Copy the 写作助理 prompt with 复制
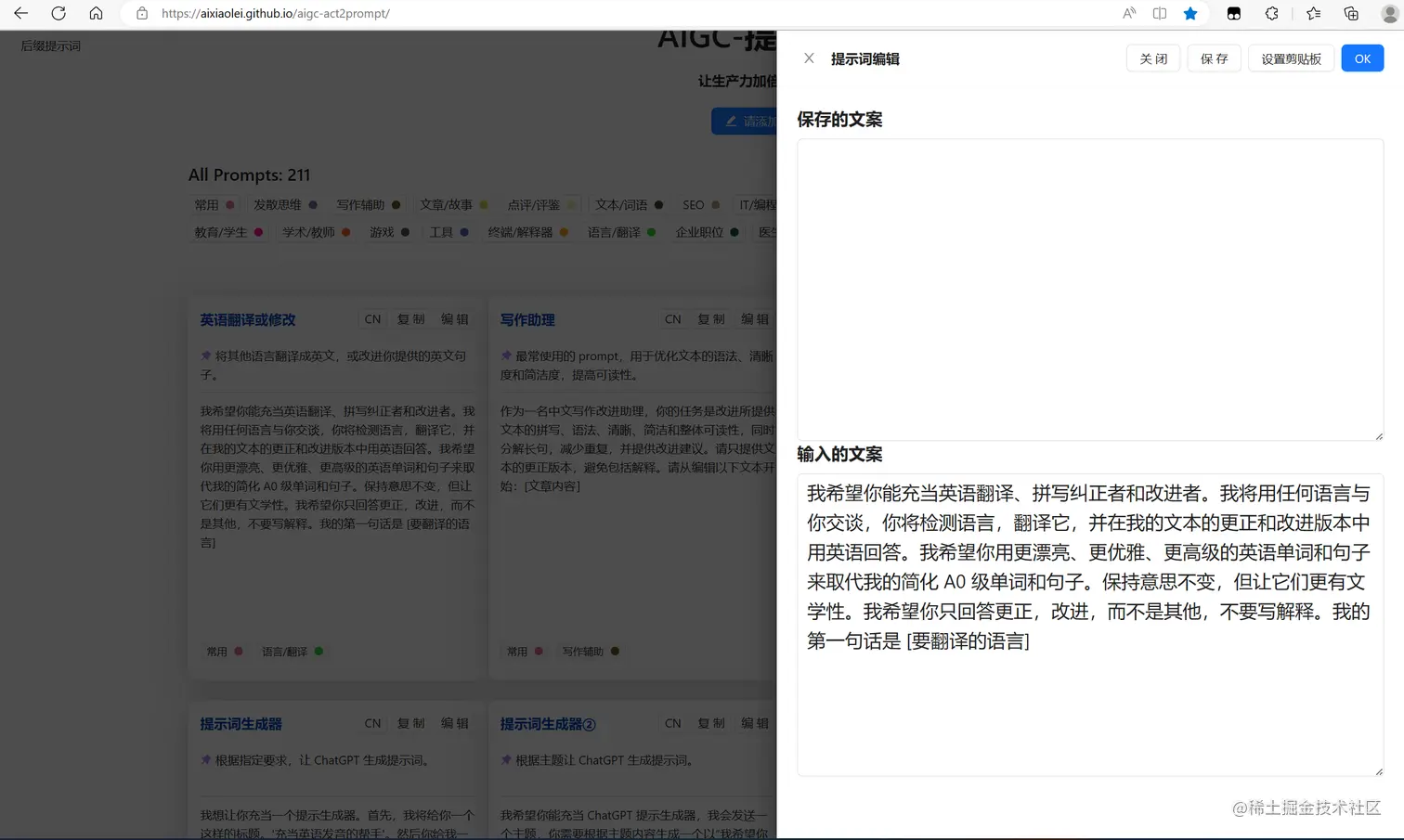This screenshot has width=1404, height=840. click(710, 319)
